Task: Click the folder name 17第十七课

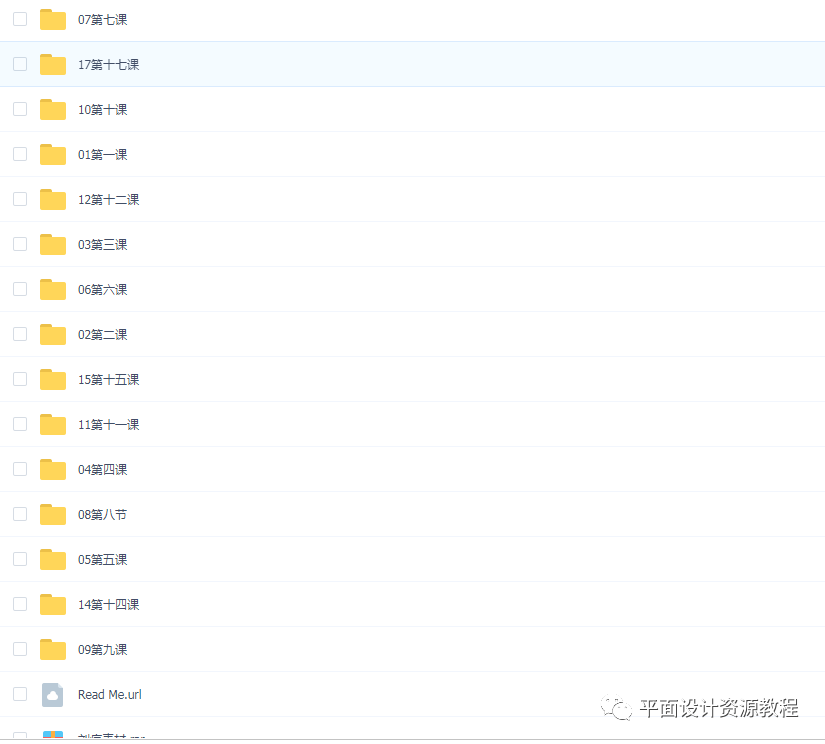Action: click(108, 65)
